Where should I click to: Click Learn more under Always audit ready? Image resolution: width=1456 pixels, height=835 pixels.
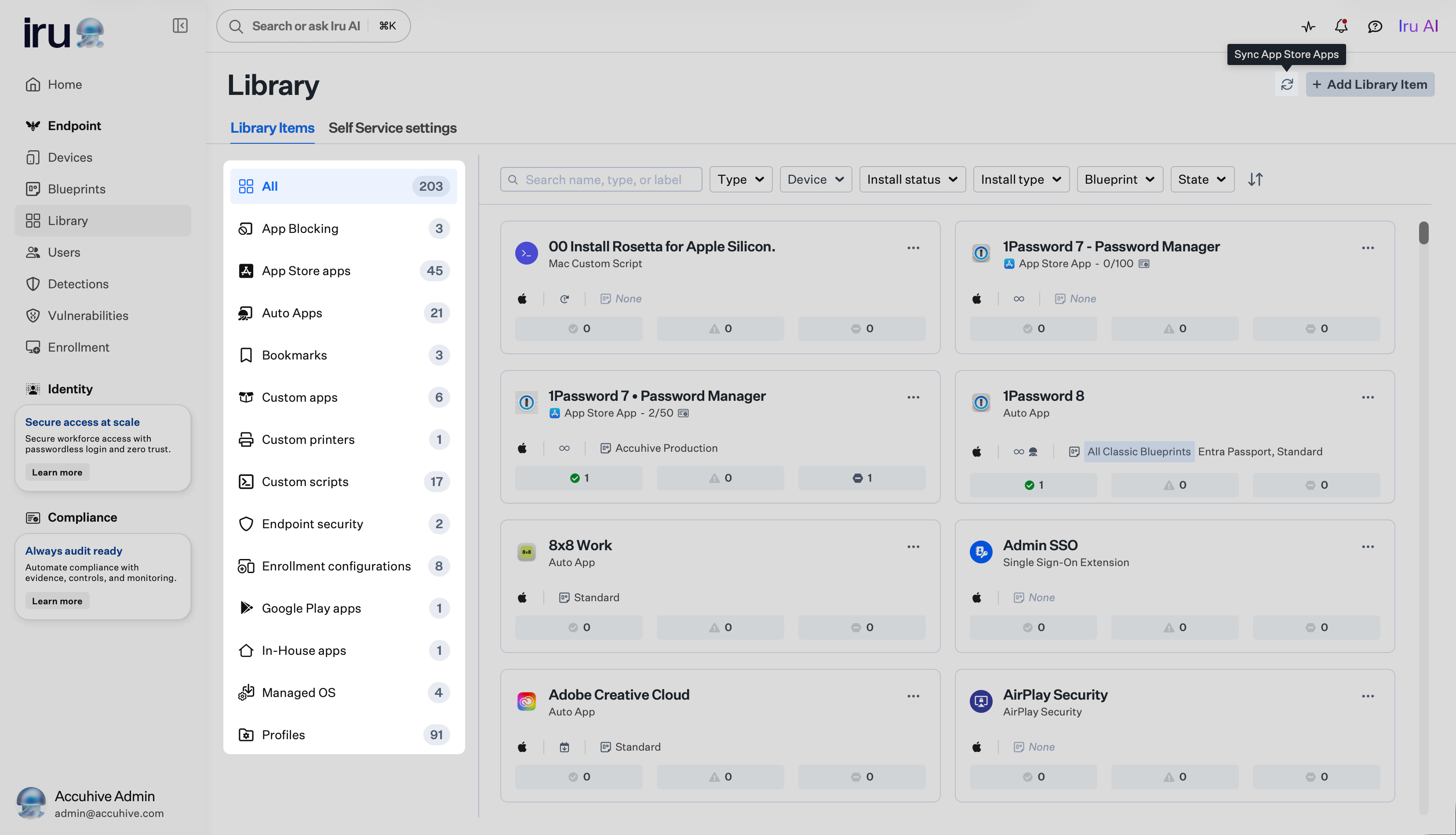pyautogui.click(x=57, y=601)
